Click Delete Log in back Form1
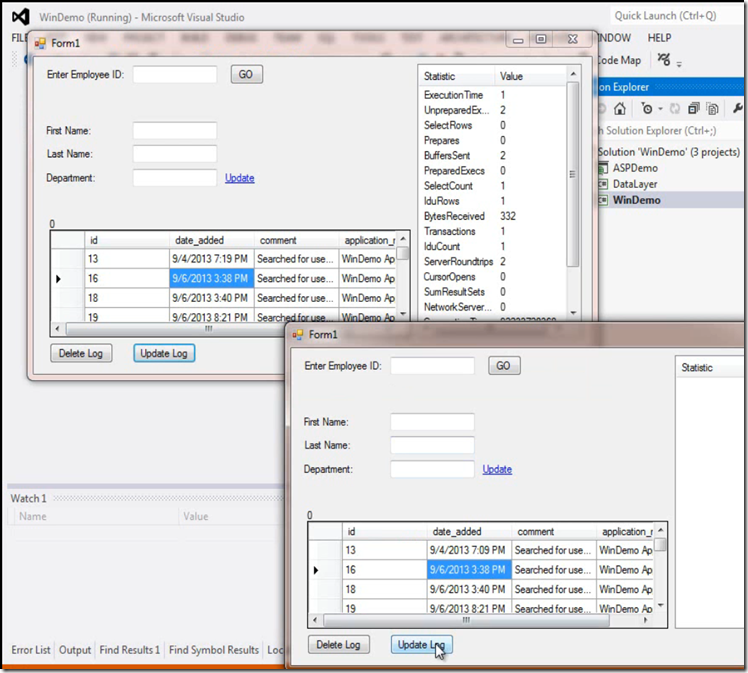This screenshot has height=673, width=748. click(81, 353)
